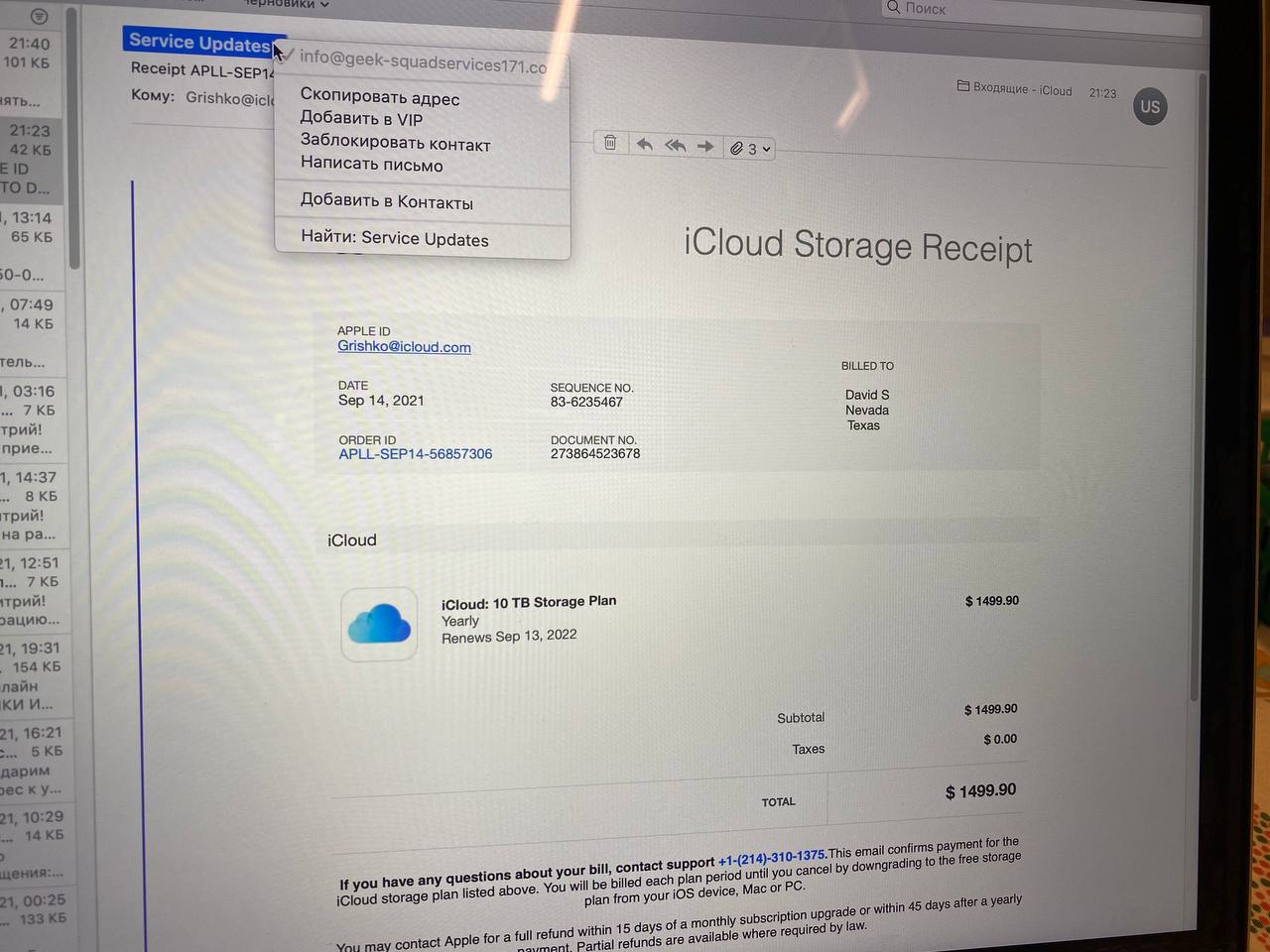Click the support phone number +1-(214)-310-1375
The height and width of the screenshot is (952, 1270).
click(x=771, y=857)
